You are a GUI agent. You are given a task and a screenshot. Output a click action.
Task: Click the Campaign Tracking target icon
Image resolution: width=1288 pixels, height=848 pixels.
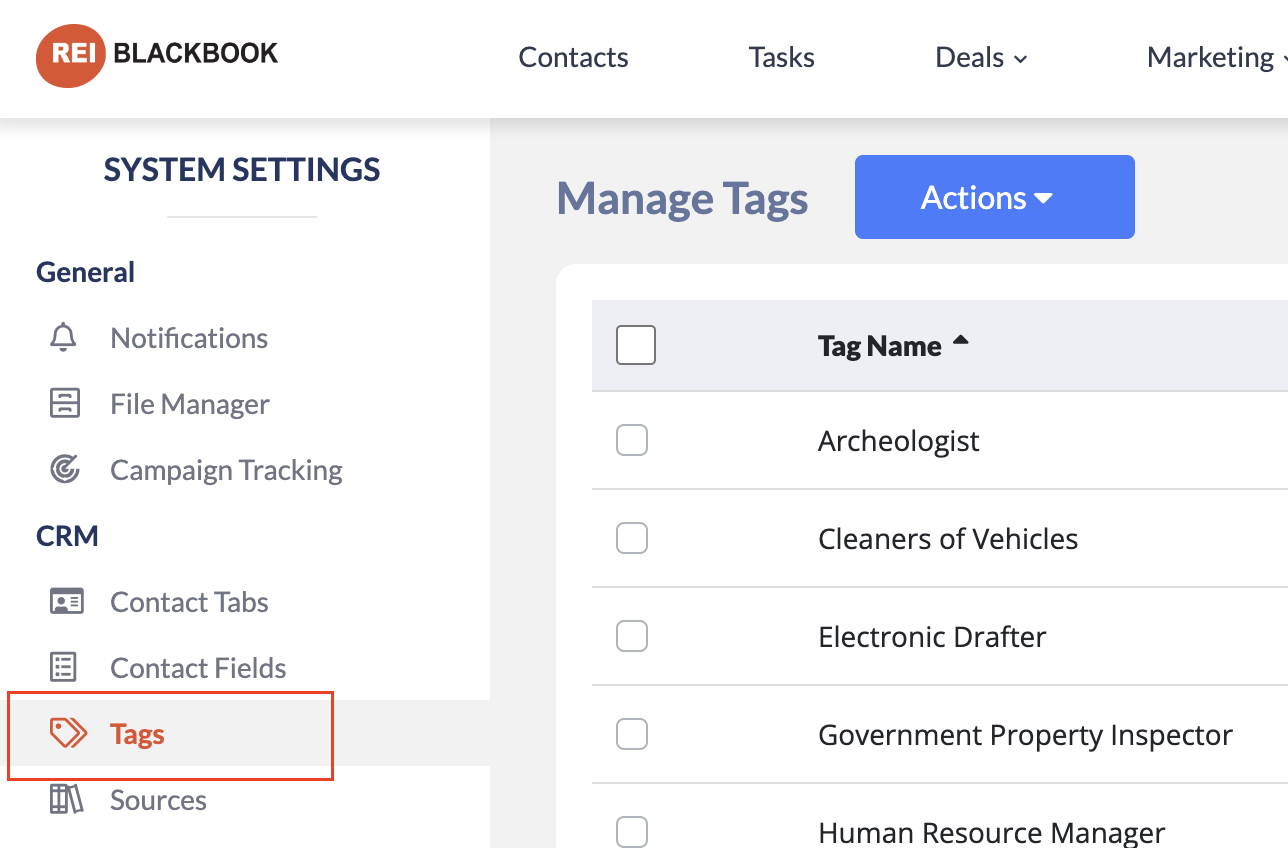65,470
